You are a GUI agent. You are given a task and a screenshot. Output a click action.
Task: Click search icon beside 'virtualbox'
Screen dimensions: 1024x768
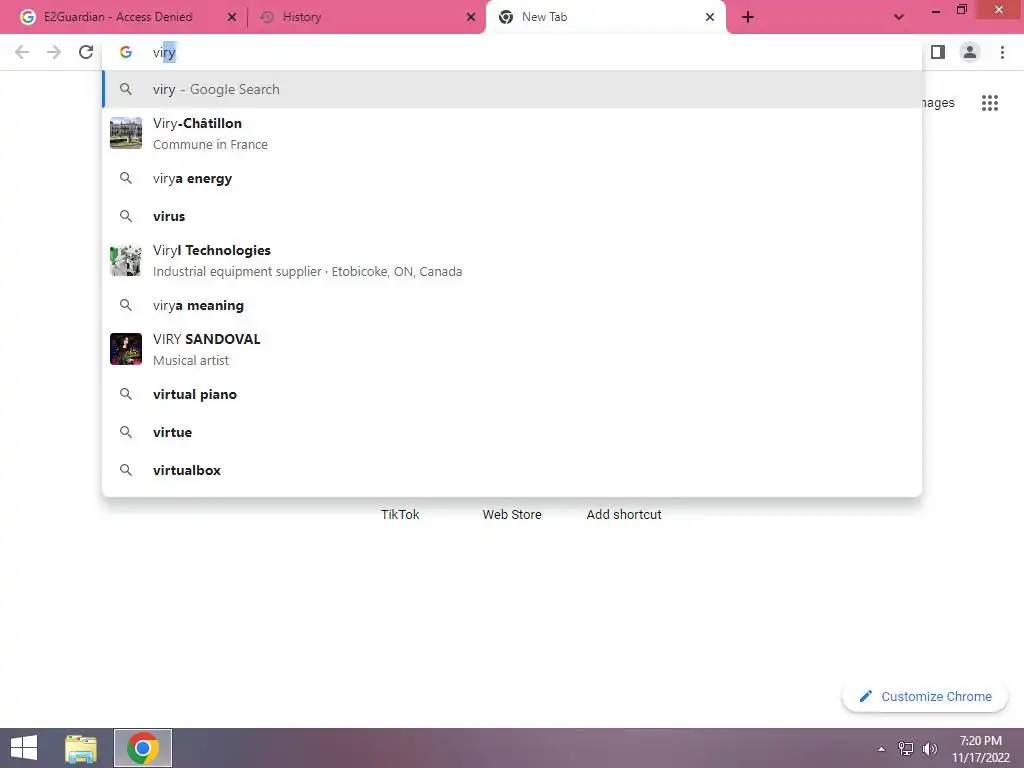coord(126,470)
